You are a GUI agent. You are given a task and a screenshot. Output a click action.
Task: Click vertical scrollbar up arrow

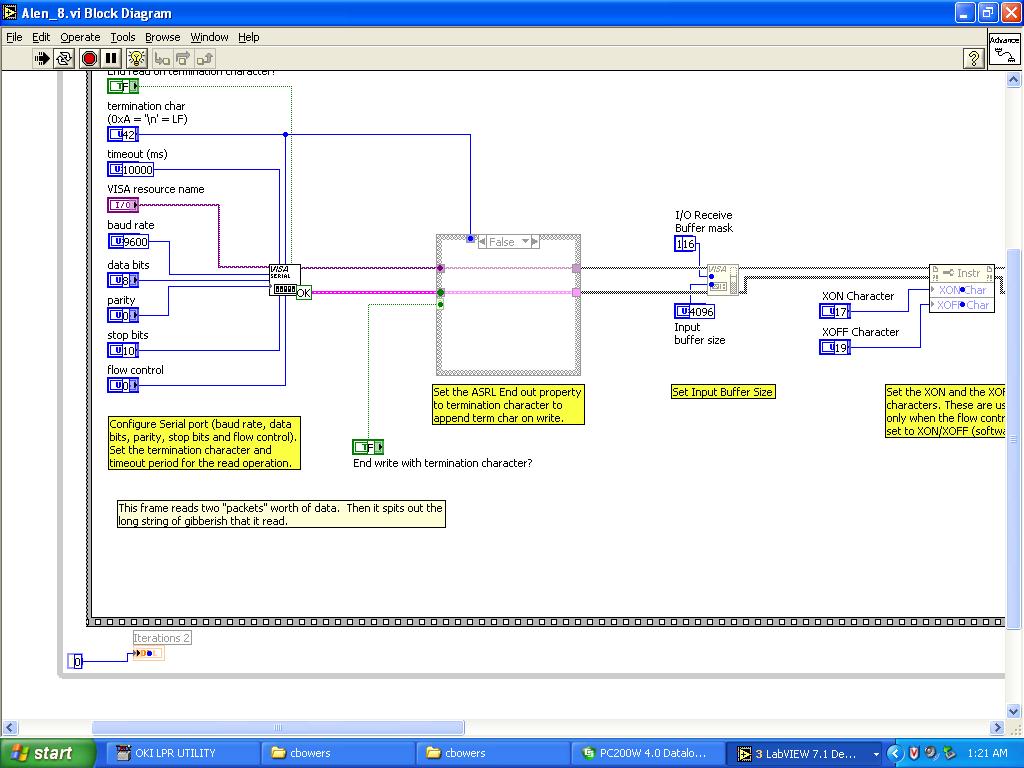click(1013, 80)
